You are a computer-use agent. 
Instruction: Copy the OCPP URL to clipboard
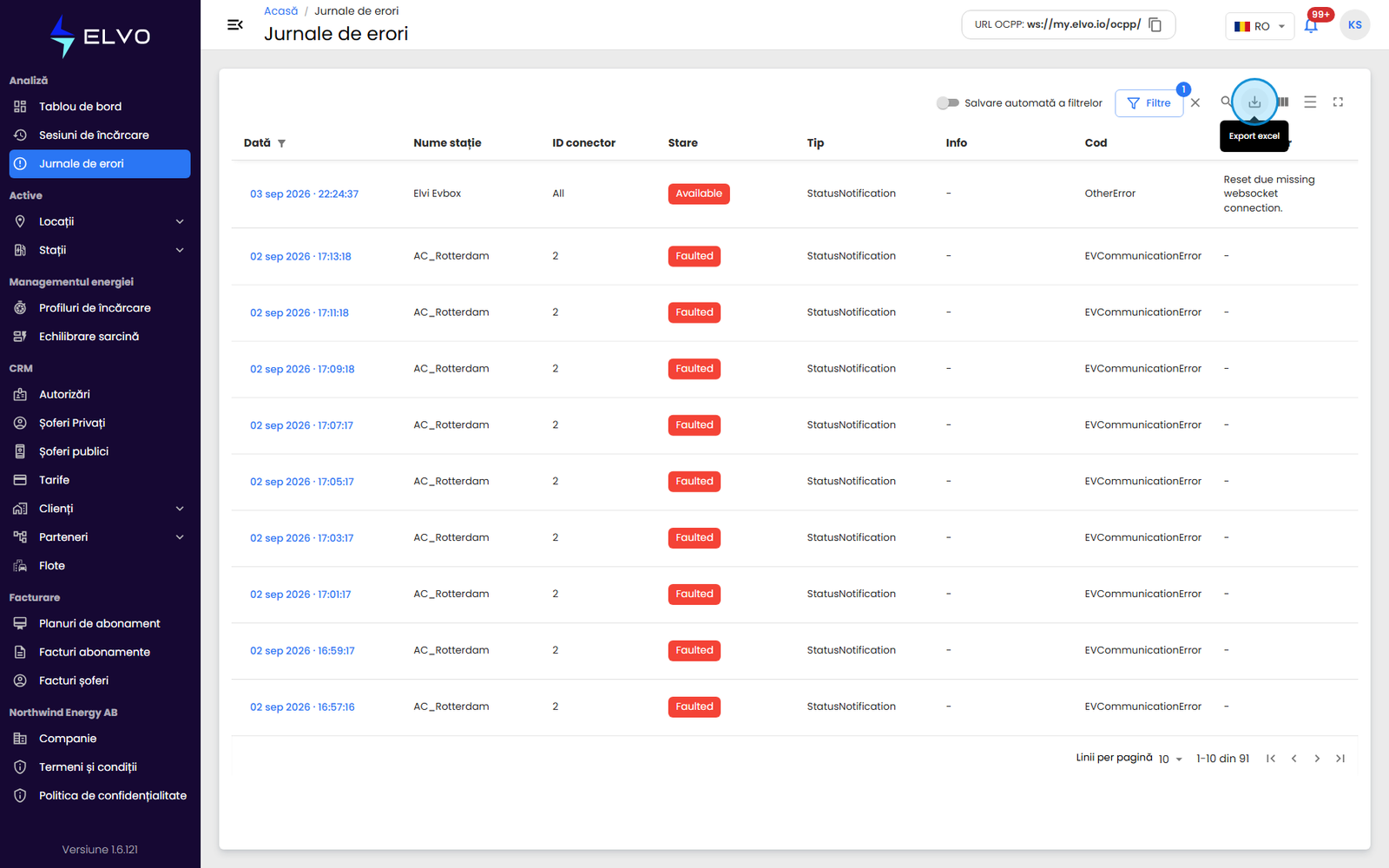tap(1155, 24)
